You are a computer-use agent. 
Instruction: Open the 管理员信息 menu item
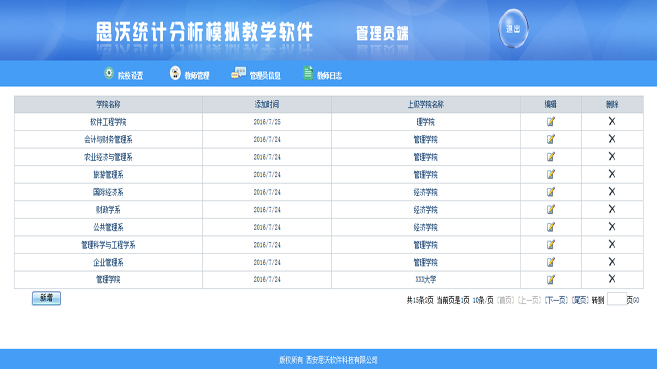pos(265,76)
